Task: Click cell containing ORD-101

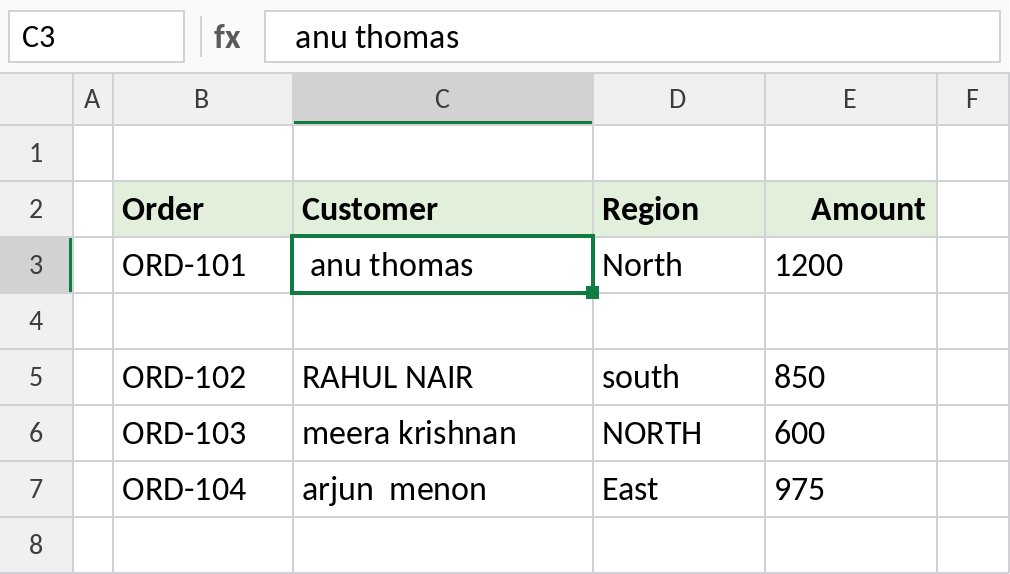Action: click(203, 265)
